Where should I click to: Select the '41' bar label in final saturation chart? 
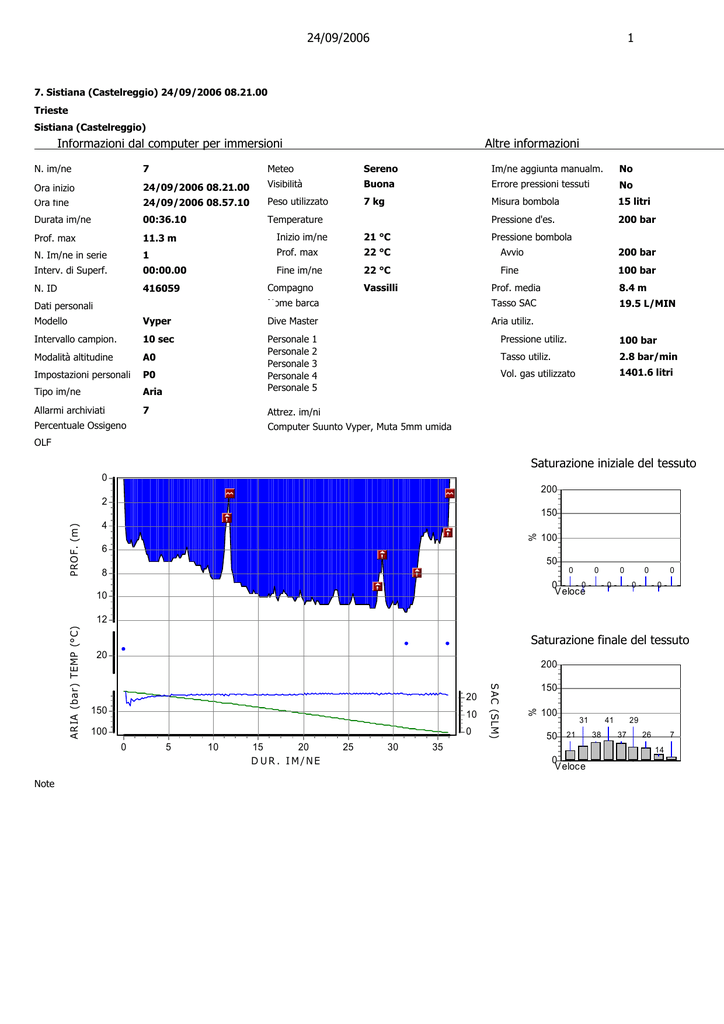pos(609,720)
